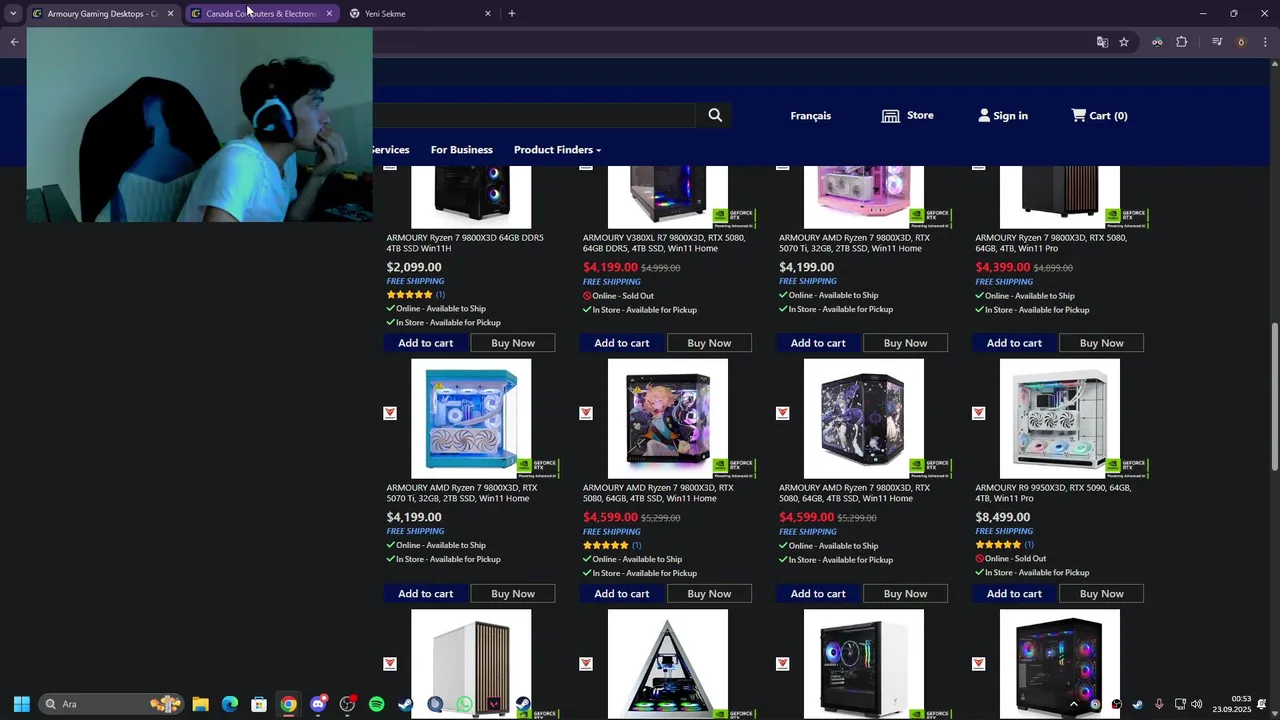The image size is (1280, 720).
Task: Close the Yeni Sekme tab
Action: click(488, 14)
